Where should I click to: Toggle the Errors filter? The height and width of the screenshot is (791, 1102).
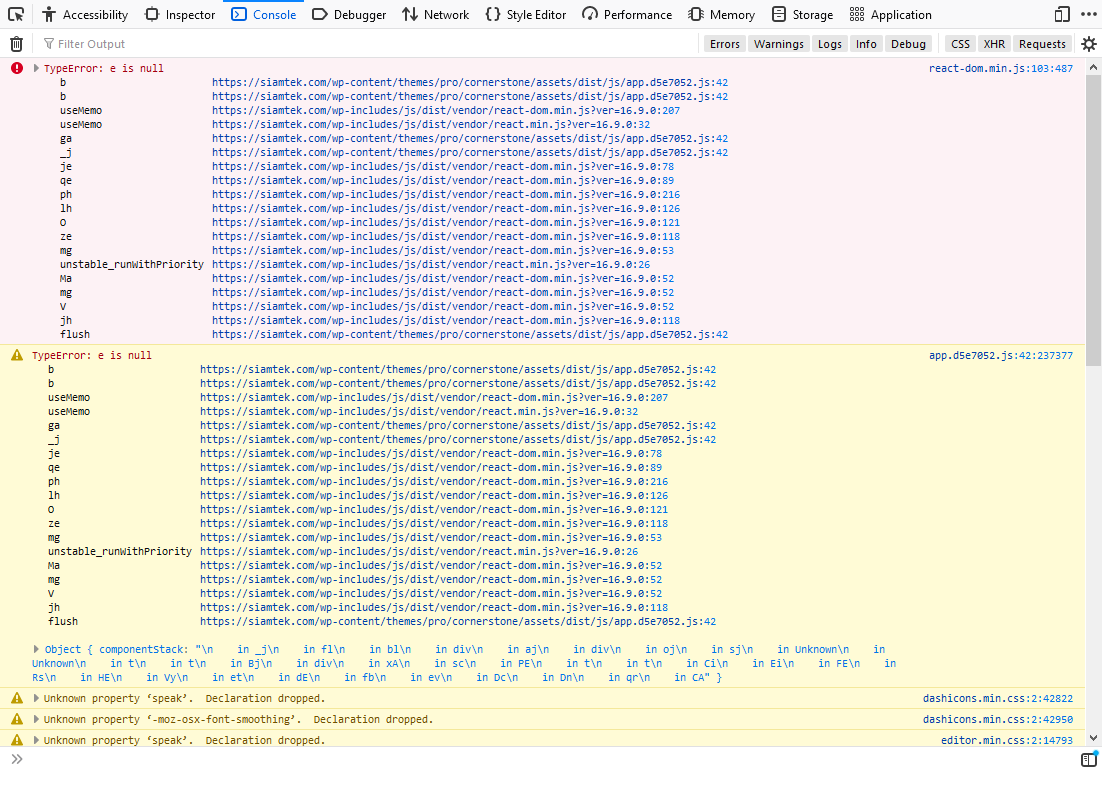725,44
